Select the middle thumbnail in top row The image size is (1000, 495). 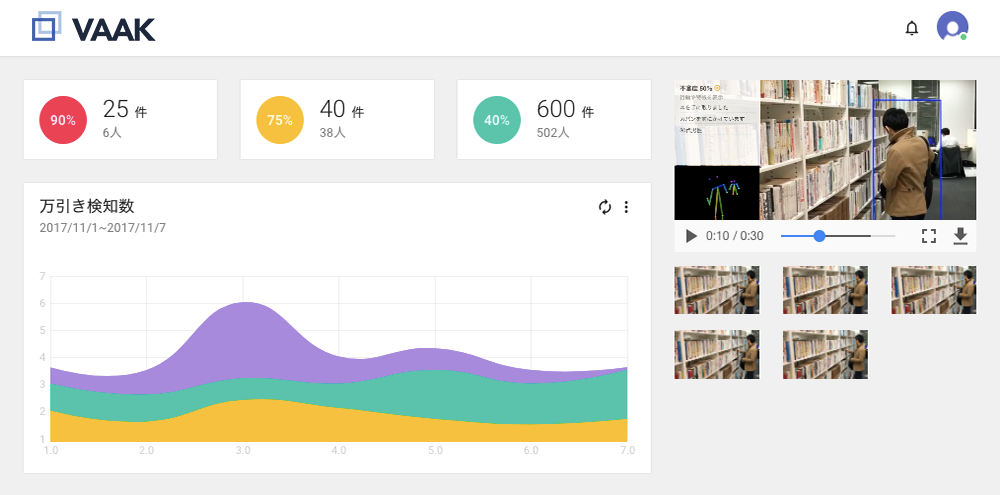click(825, 290)
